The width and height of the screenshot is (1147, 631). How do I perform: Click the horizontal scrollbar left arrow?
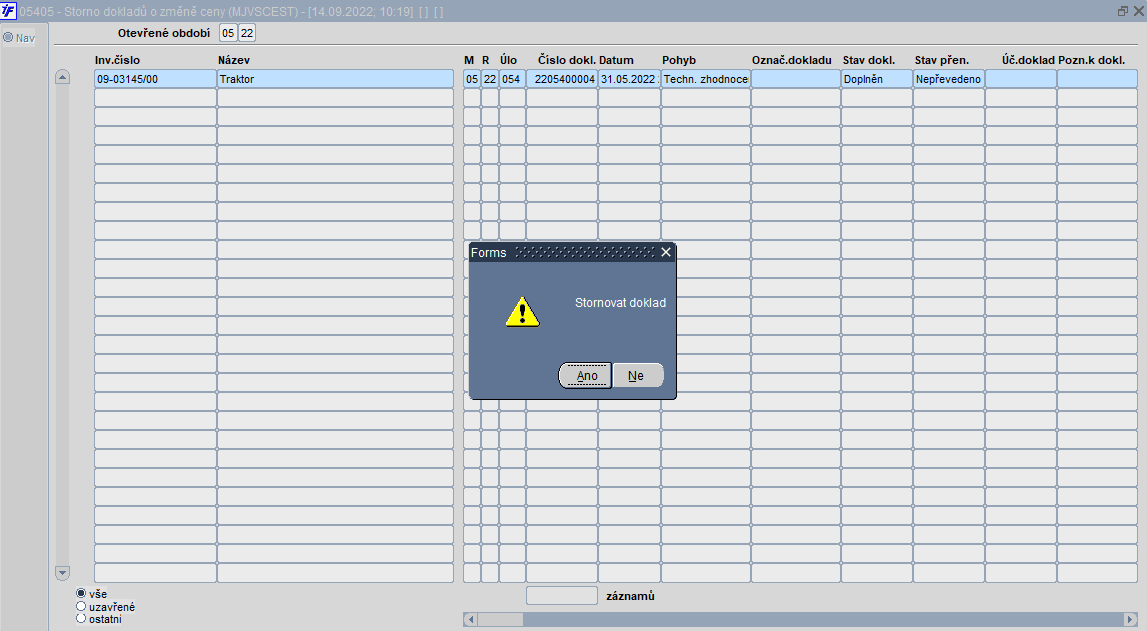(x=471, y=619)
